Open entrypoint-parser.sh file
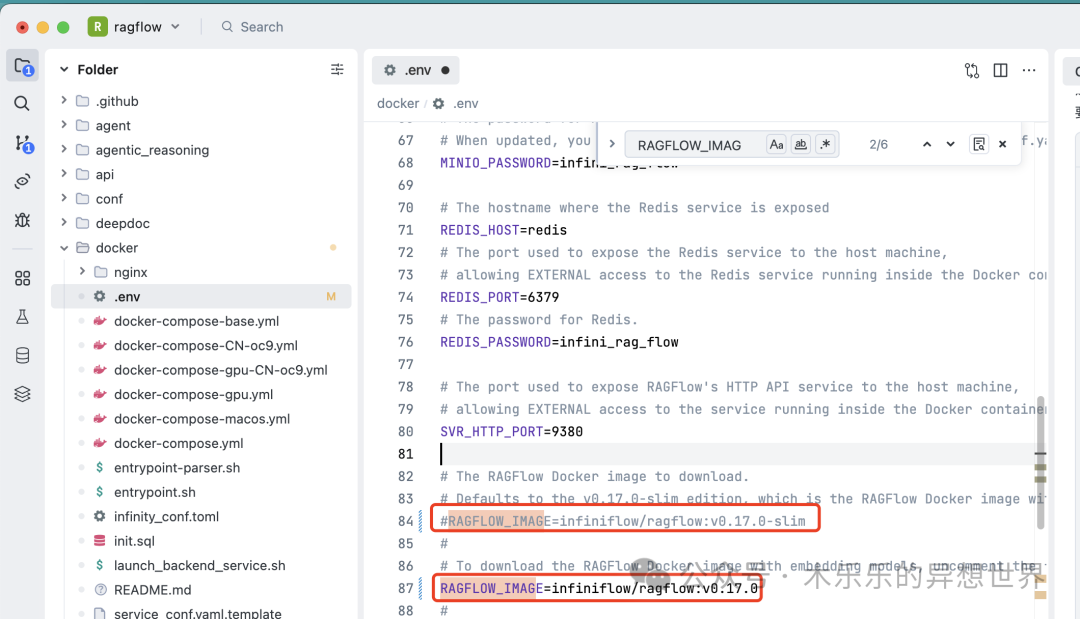 (x=177, y=468)
